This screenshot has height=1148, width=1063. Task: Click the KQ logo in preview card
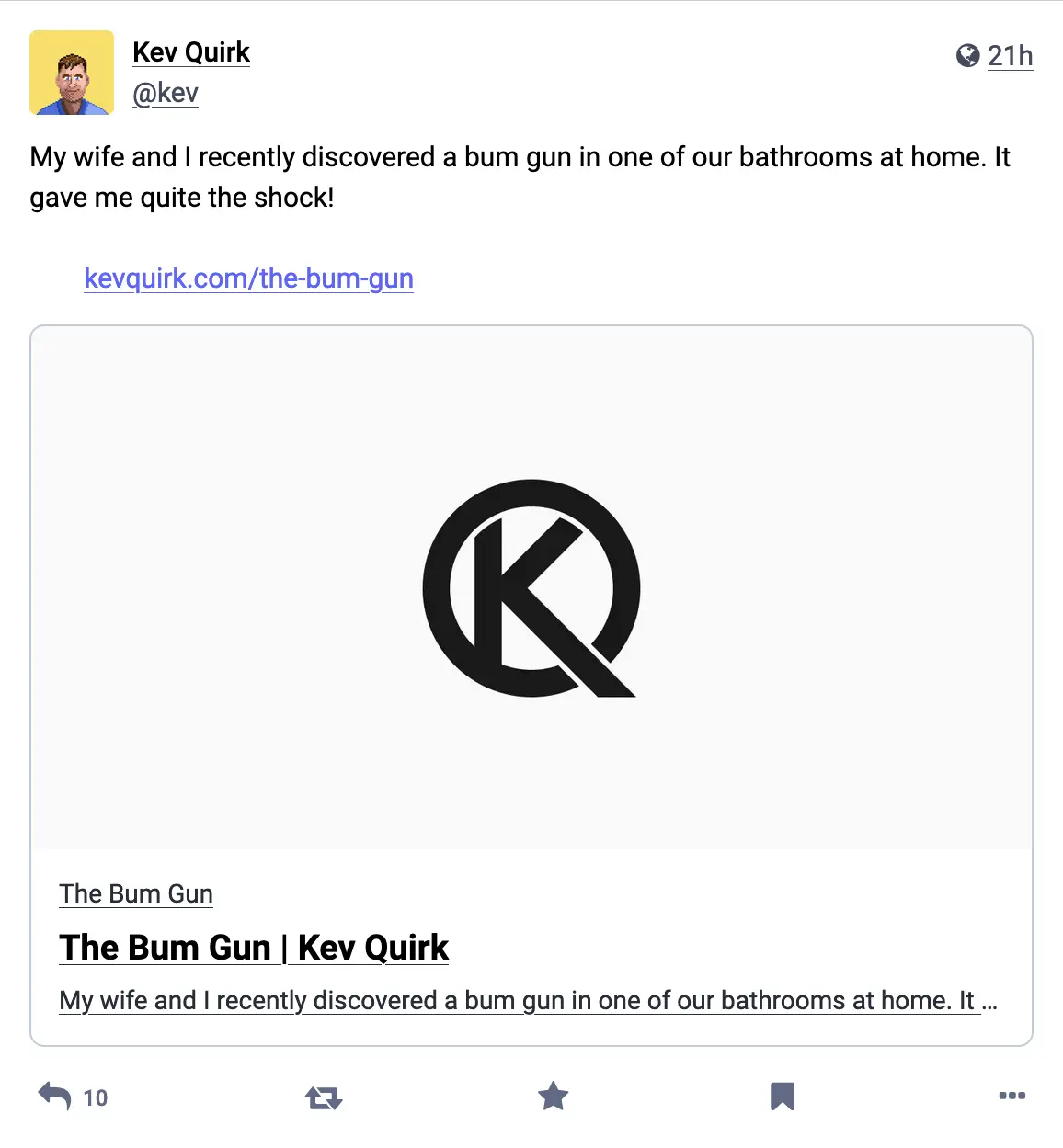pos(531,588)
